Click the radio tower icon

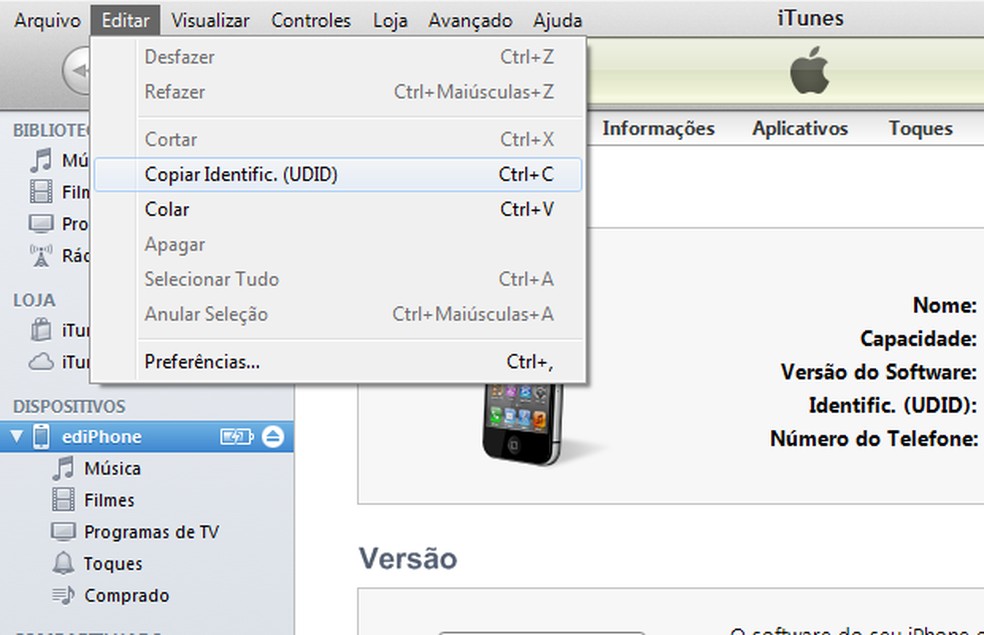41,255
